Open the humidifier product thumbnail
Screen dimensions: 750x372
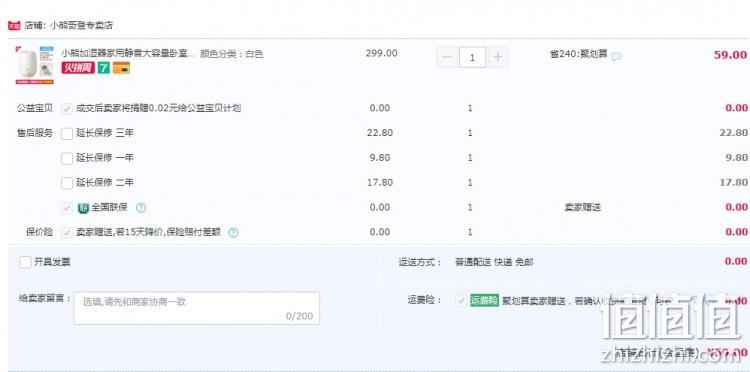(x=35, y=65)
